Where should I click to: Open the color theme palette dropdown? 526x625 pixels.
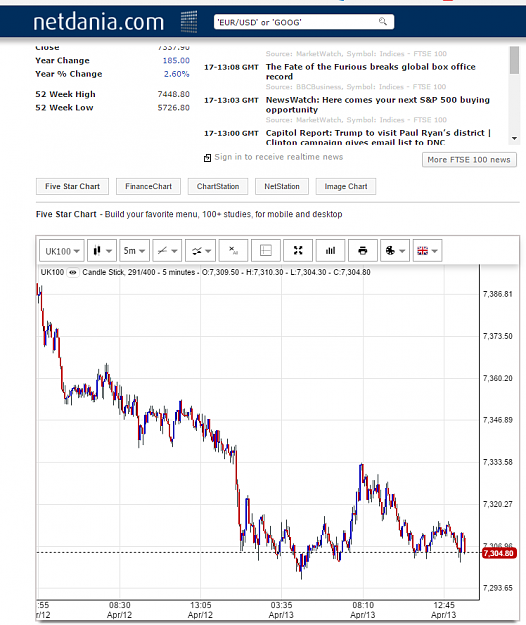coord(395,251)
